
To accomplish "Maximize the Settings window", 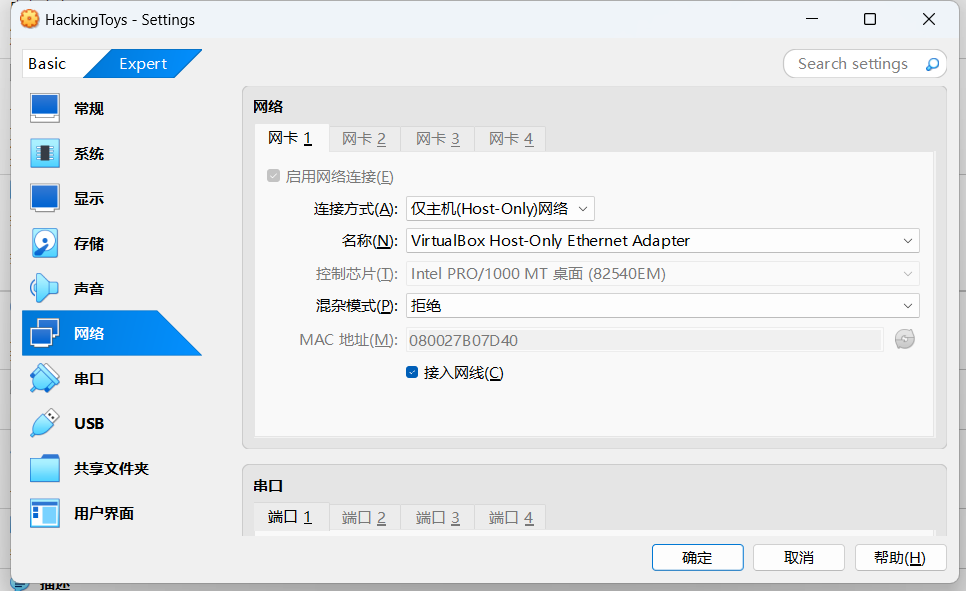I will click(x=870, y=20).
